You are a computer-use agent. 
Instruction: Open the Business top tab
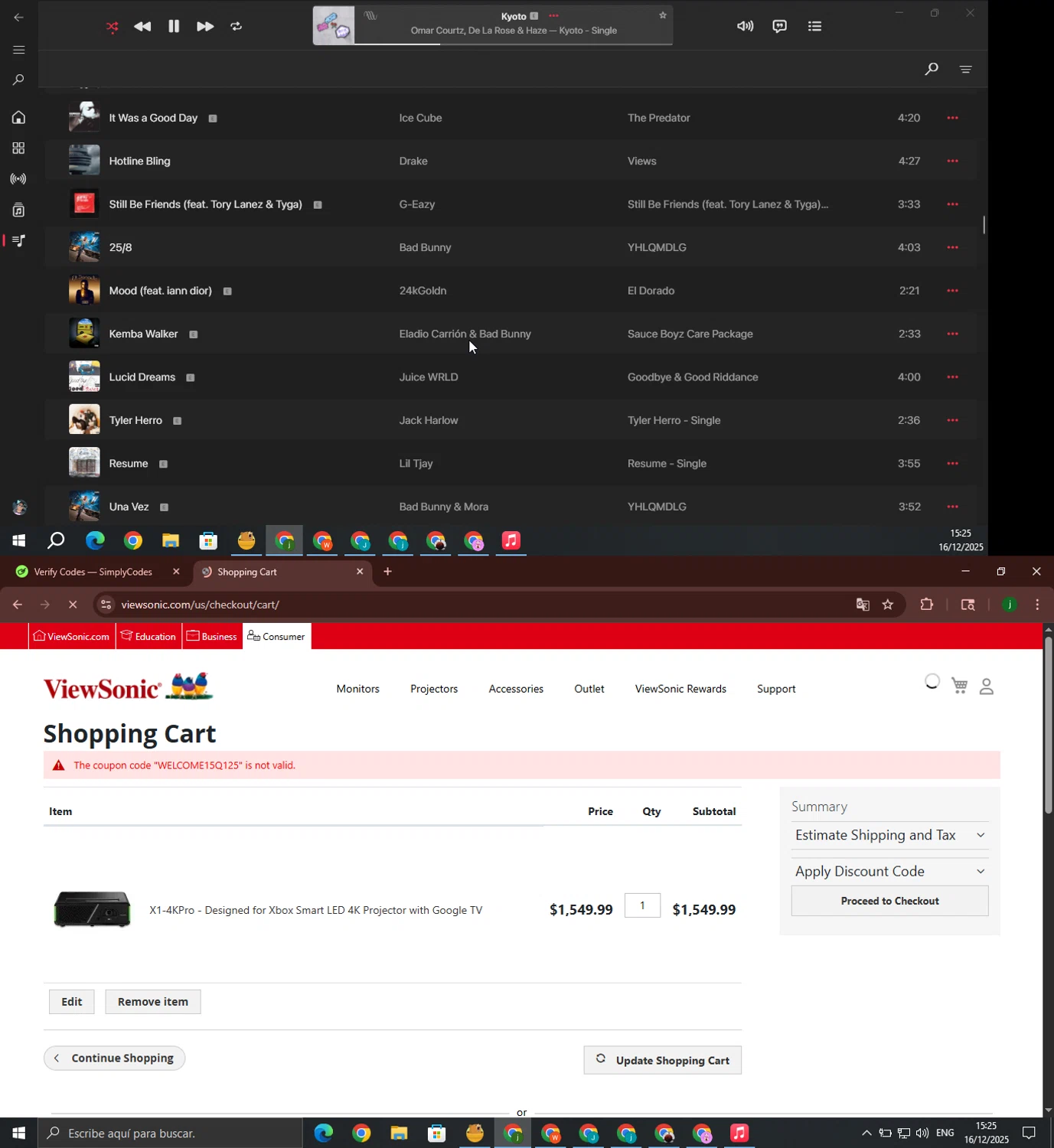(212, 636)
